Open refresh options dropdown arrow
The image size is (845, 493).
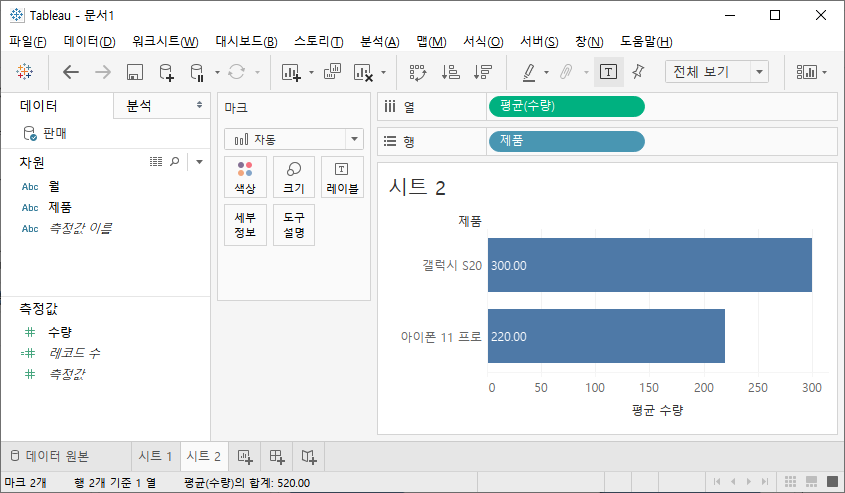(x=257, y=72)
